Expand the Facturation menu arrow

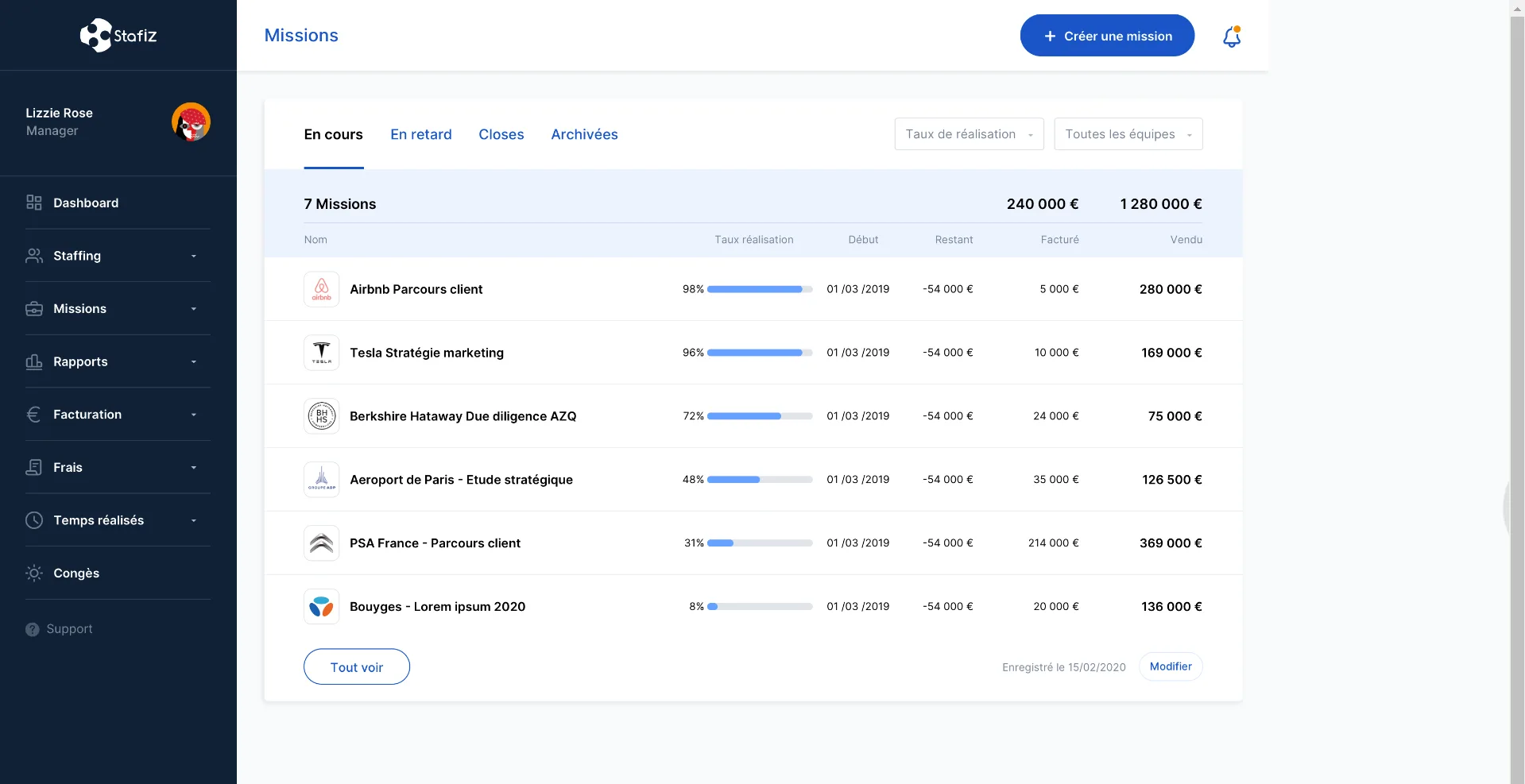(x=194, y=415)
